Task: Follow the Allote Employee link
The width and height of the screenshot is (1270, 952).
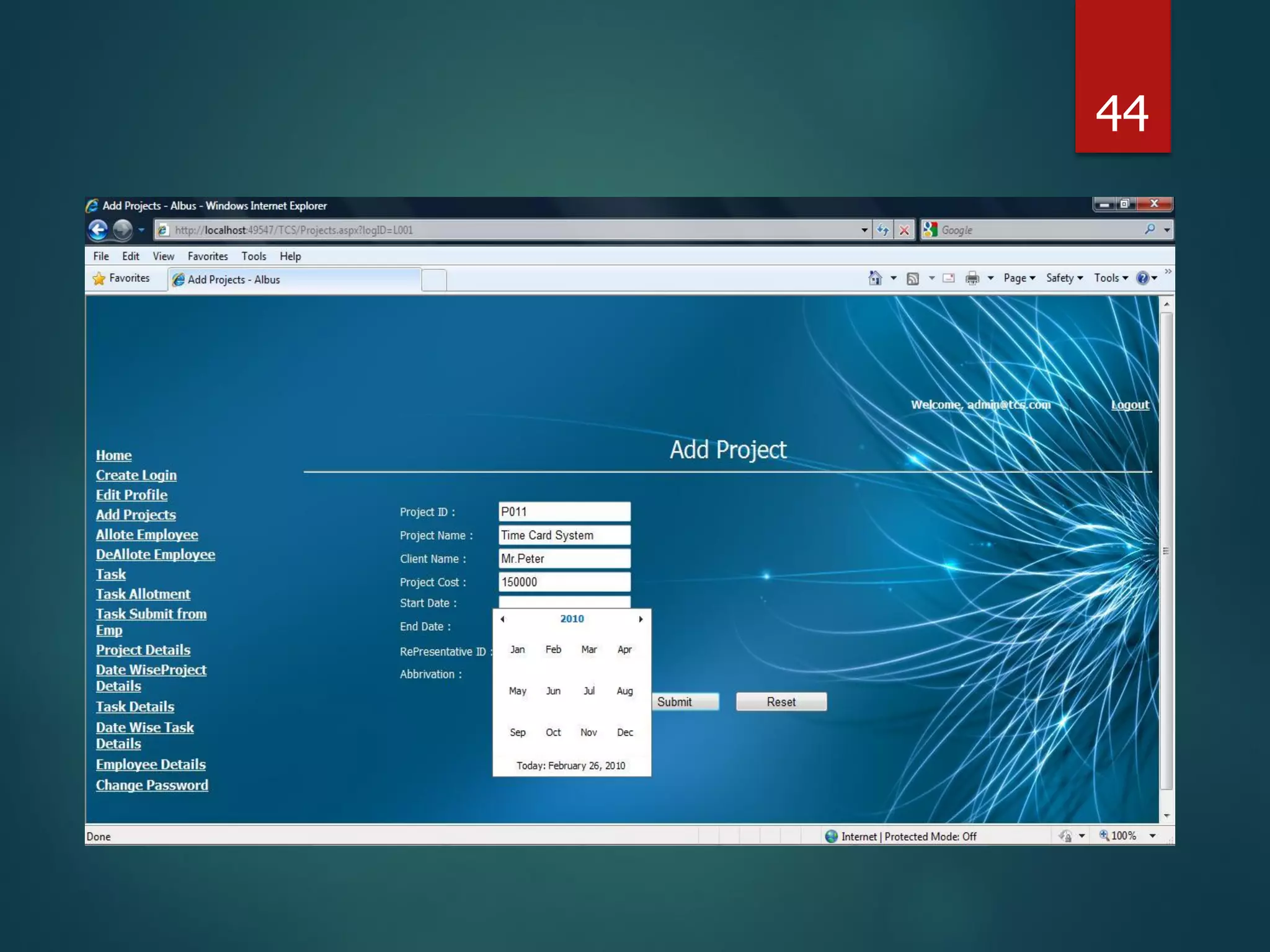Action: (x=147, y=534)
